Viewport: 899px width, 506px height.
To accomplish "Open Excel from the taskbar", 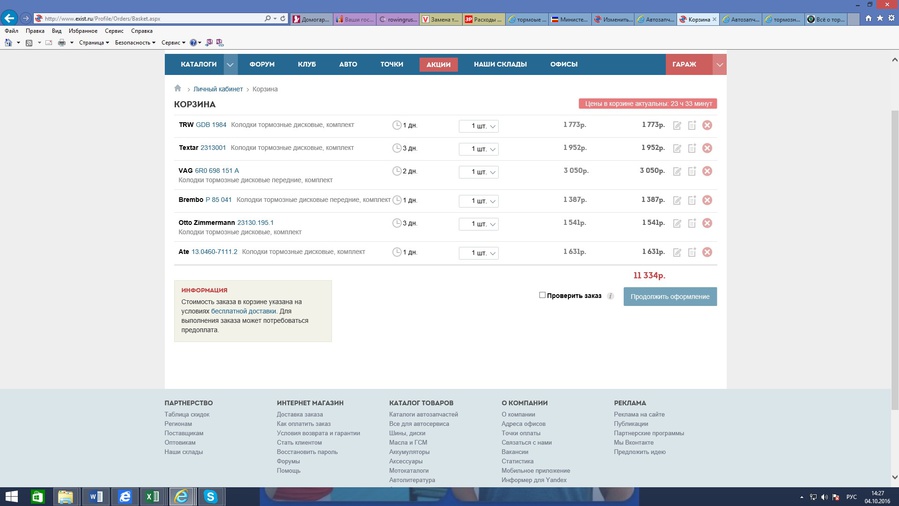I will click(x=152, y=496).
